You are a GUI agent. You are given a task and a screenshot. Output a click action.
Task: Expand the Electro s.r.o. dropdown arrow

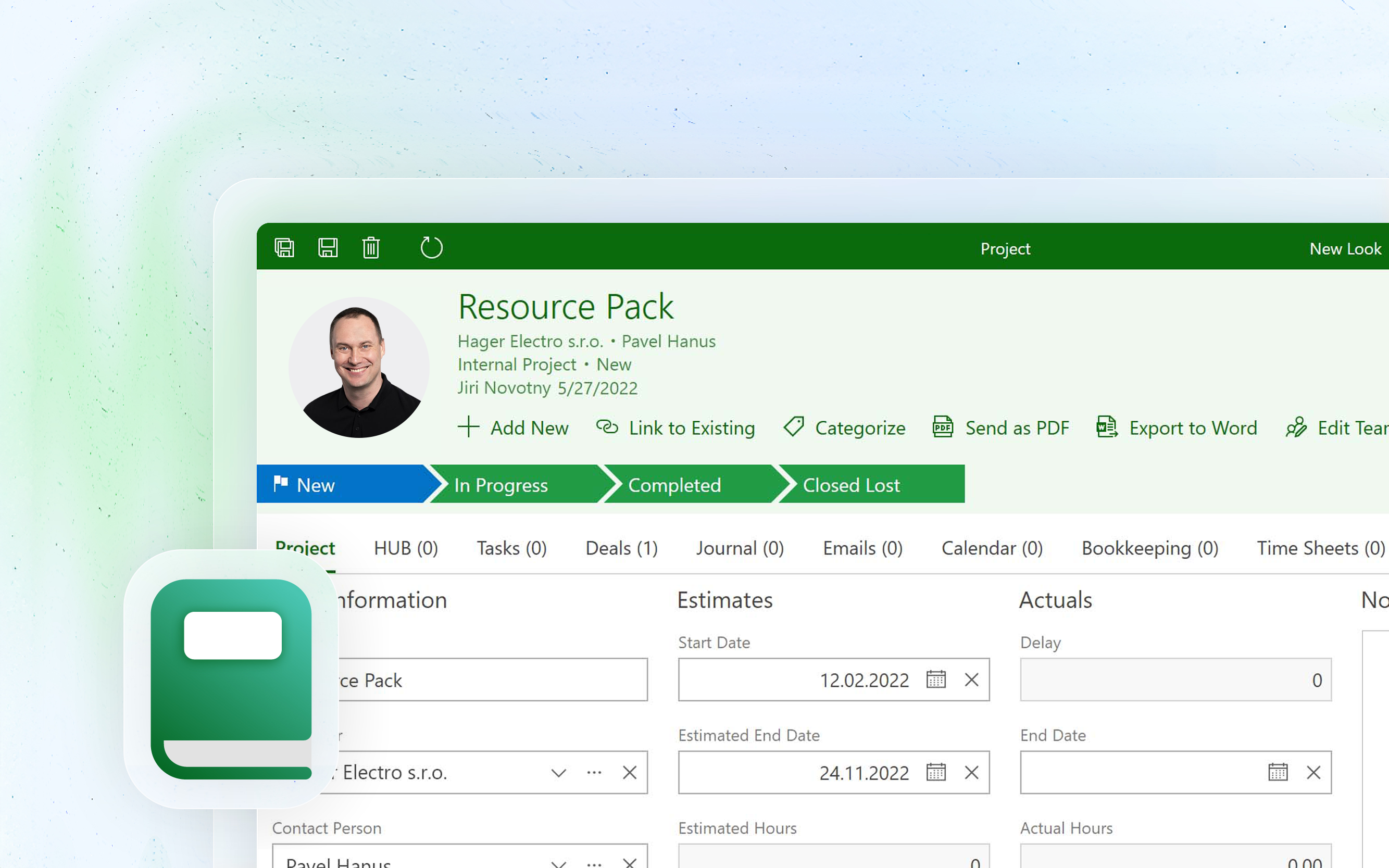(x=559, y=772)
